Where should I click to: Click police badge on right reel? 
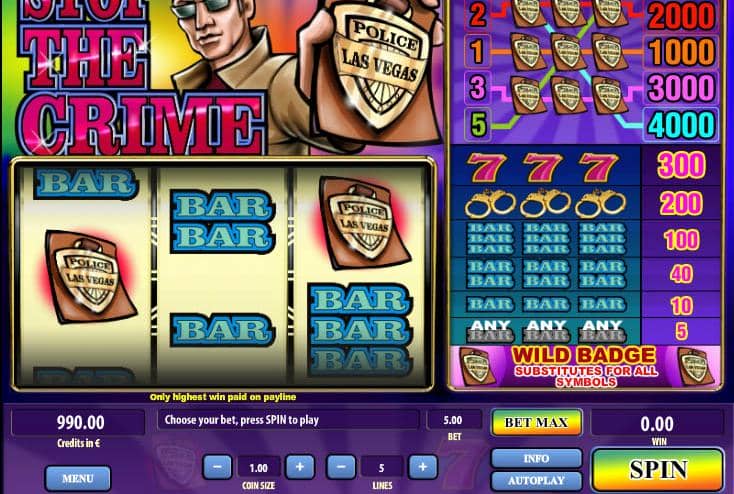pos(363,223)
